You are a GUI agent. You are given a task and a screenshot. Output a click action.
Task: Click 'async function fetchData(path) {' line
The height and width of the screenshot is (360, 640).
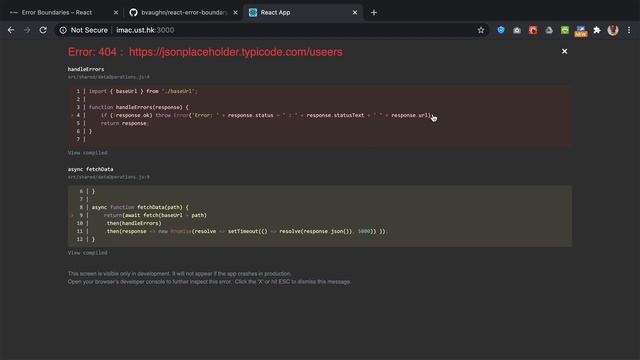140,207
